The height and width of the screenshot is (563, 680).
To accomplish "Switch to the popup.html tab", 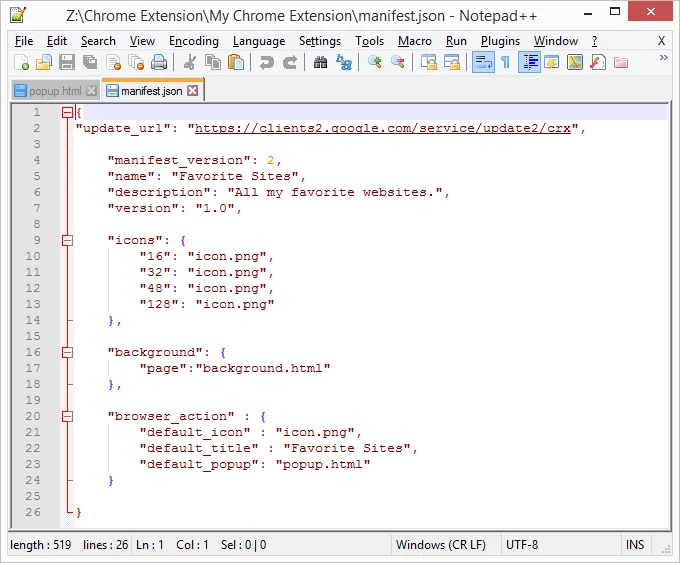I will pos(55,91).
